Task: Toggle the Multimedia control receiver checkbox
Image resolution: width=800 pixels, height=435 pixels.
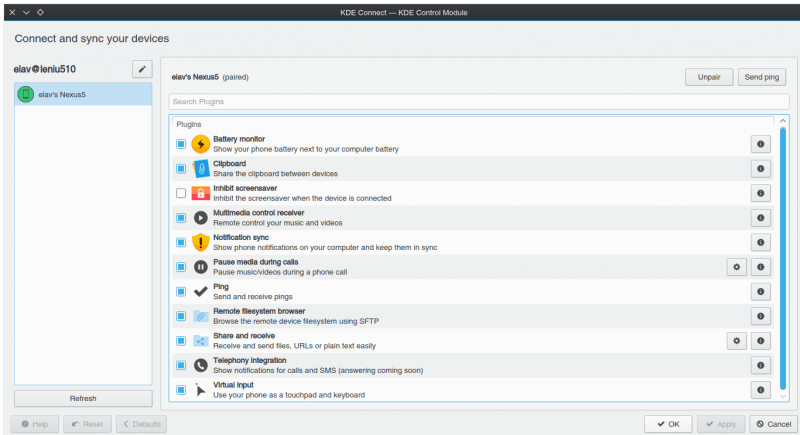Action: tap(181, 218)
